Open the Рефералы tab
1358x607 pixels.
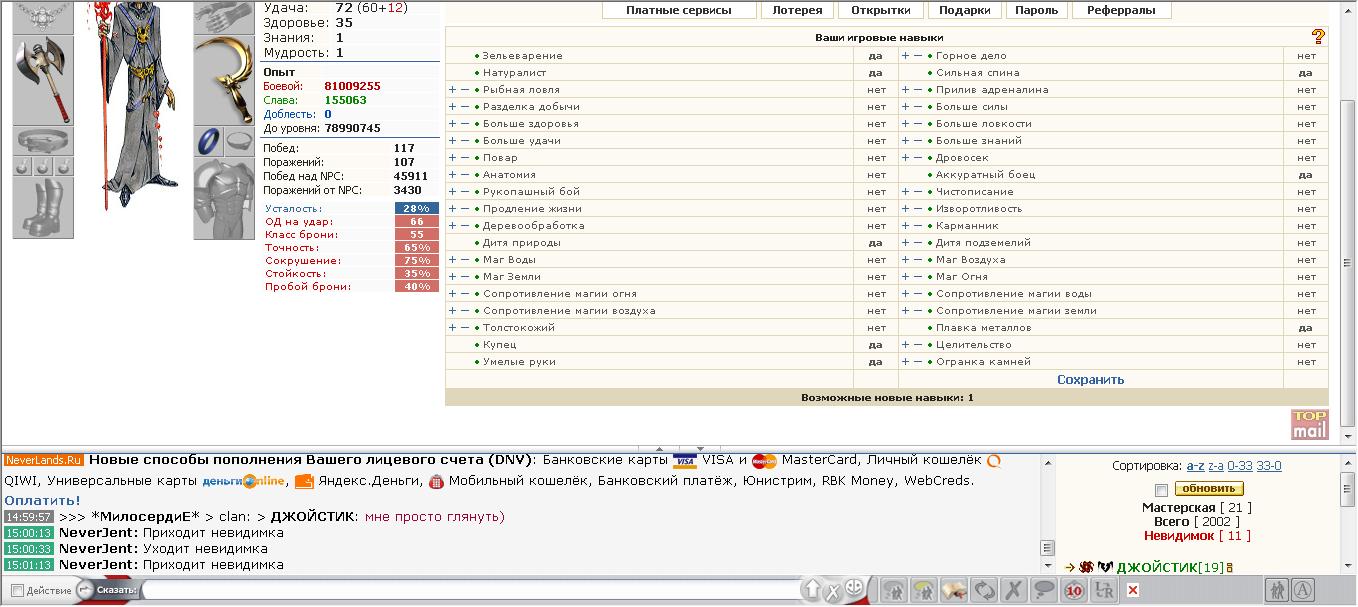(1121, 10)
